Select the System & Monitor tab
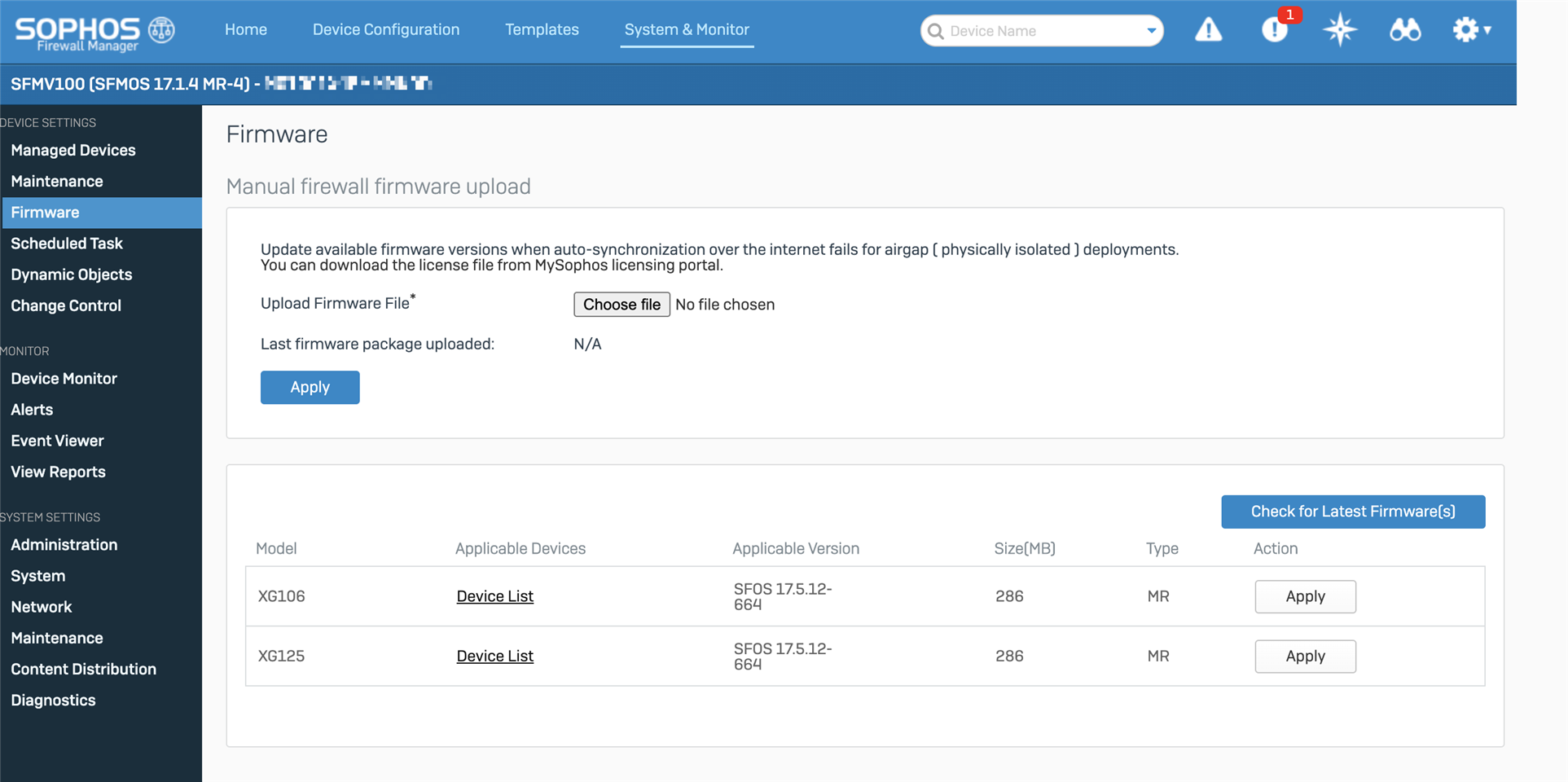 687,29
